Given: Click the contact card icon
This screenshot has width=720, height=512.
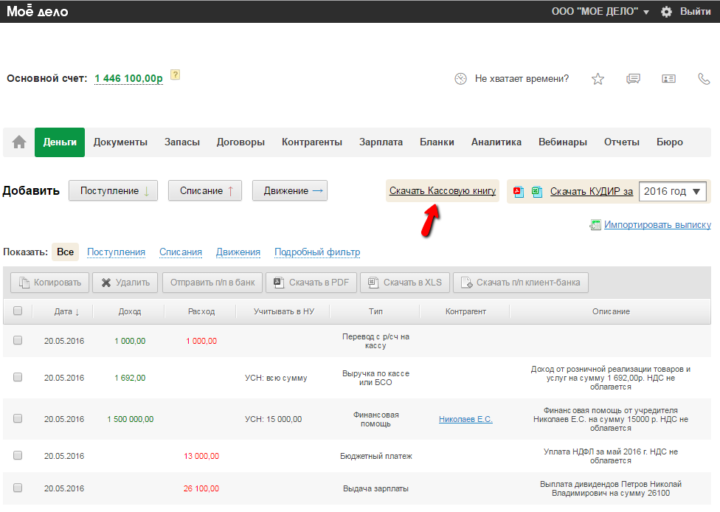Looking at the screenshot, I should click(668, 78).
